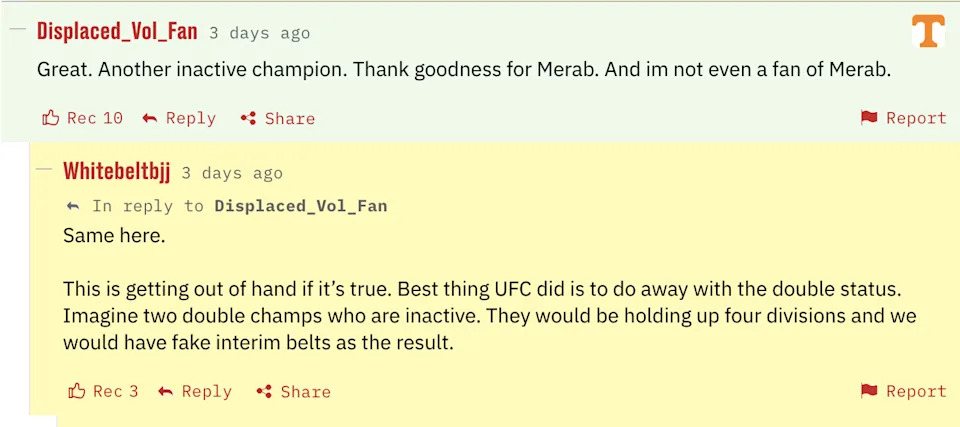This screenshot has height=427, width=960.
Task: Click the Tennessee T avatar badge
Action: point(927,31)
